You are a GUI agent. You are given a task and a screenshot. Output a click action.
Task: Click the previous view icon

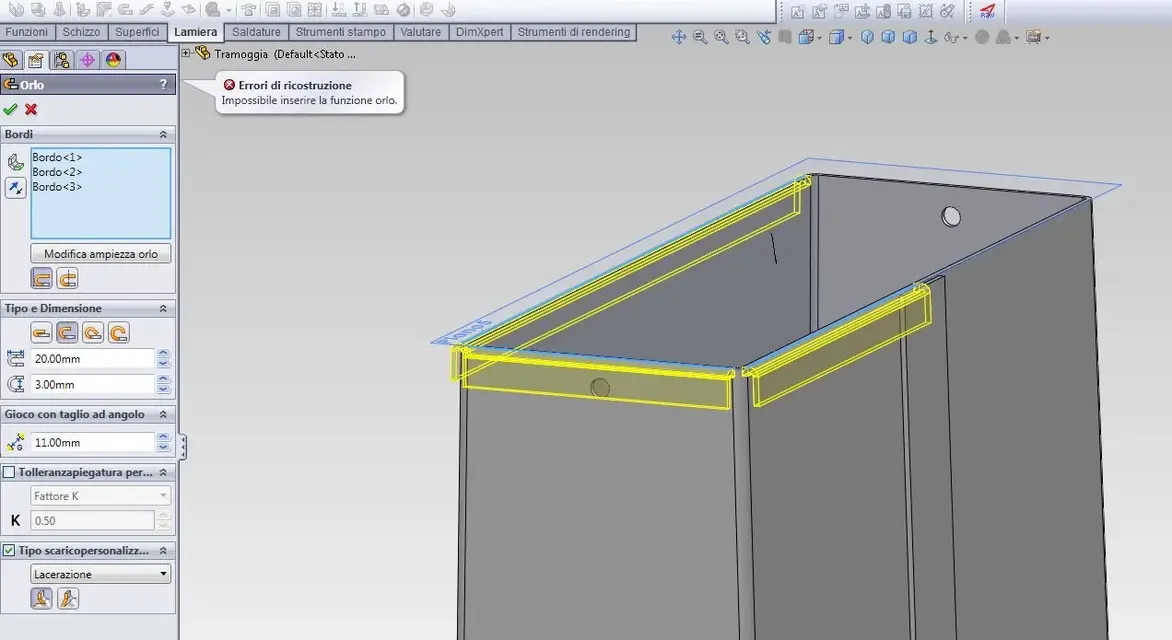coord(763,37)
